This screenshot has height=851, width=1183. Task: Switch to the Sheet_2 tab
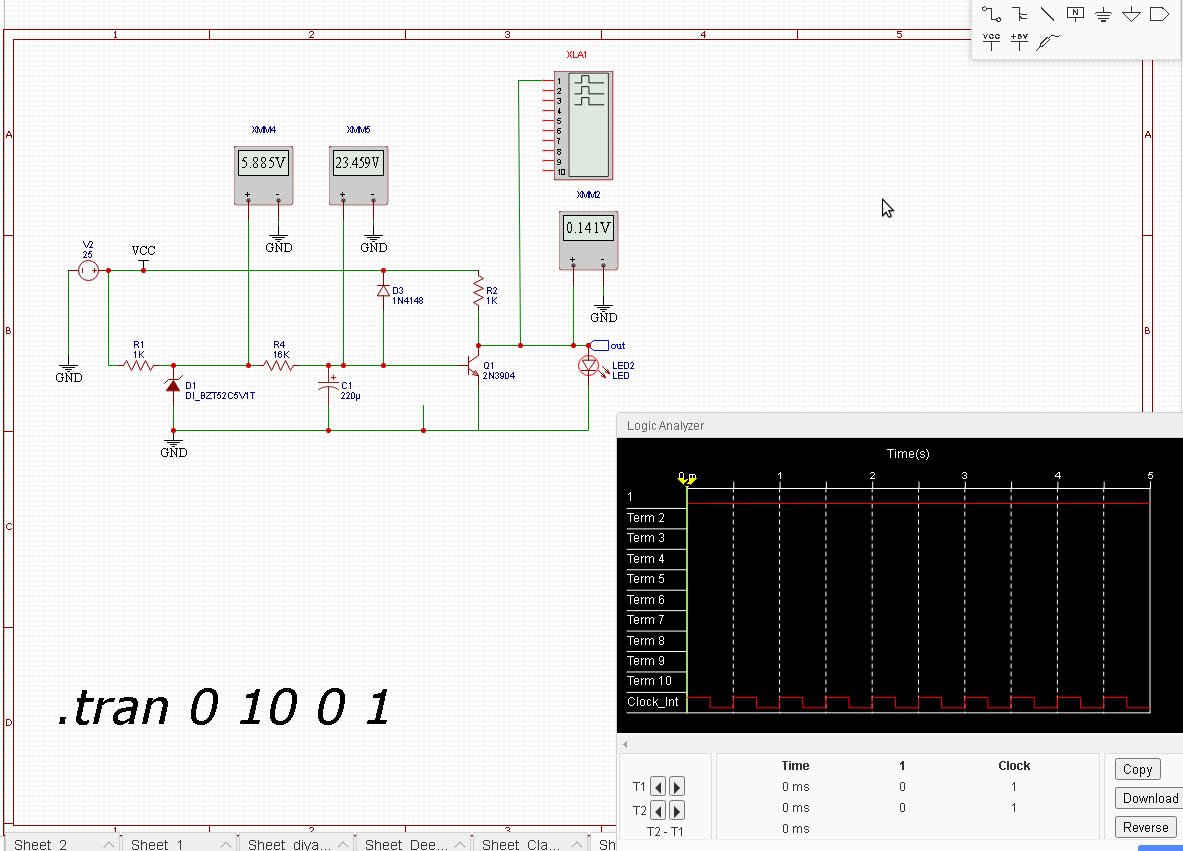(41, 844)
